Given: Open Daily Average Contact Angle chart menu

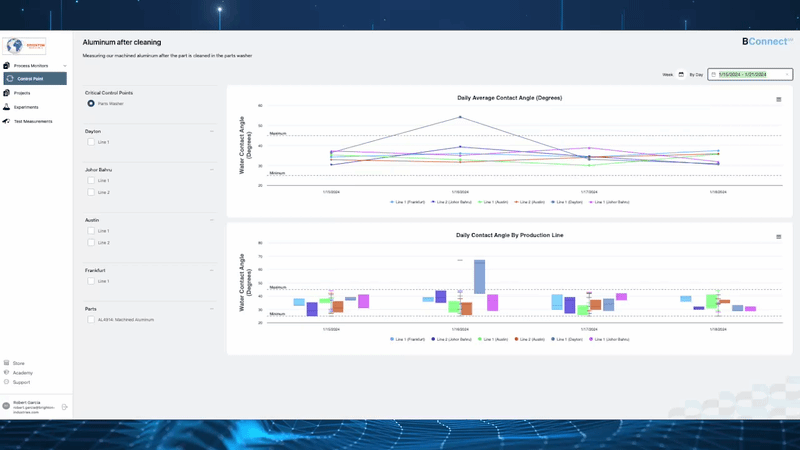Looking at the screenshot, I should click(x=779, y=99).
